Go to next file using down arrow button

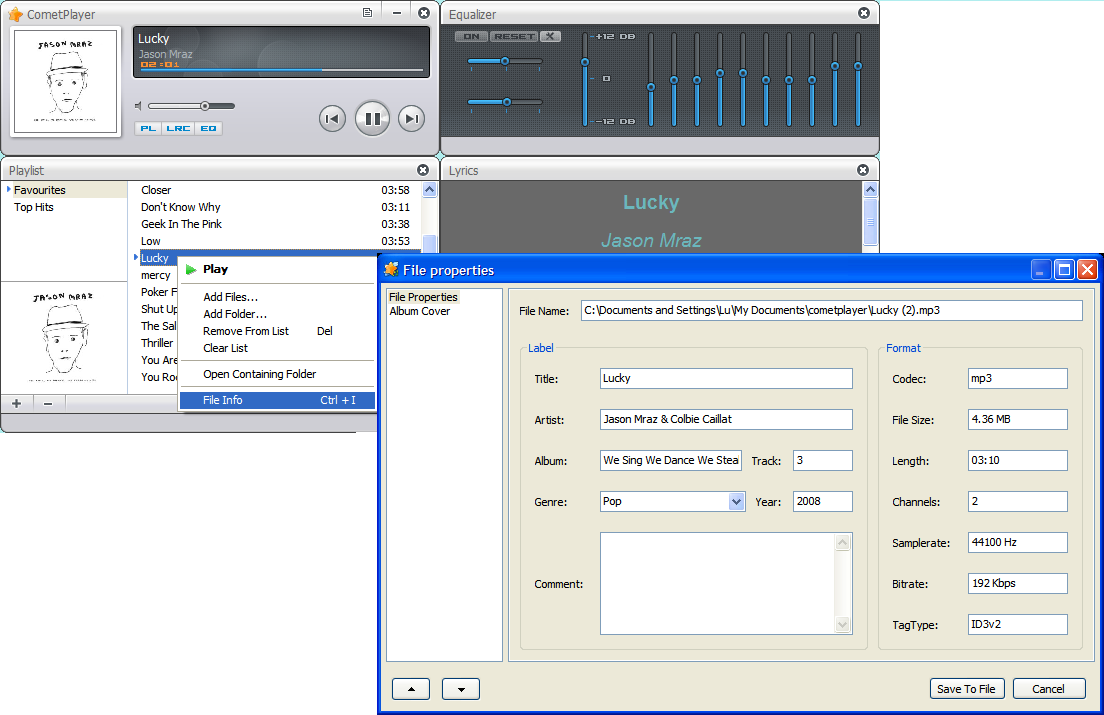(x=461, y=689)
